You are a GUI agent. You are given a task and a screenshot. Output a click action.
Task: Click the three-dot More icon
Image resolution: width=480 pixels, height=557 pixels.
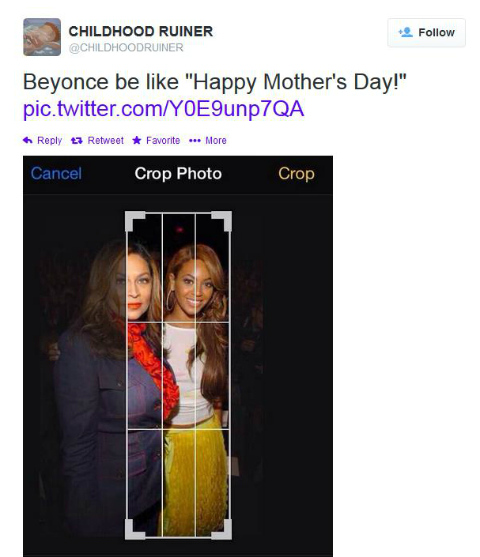(195, 141)
